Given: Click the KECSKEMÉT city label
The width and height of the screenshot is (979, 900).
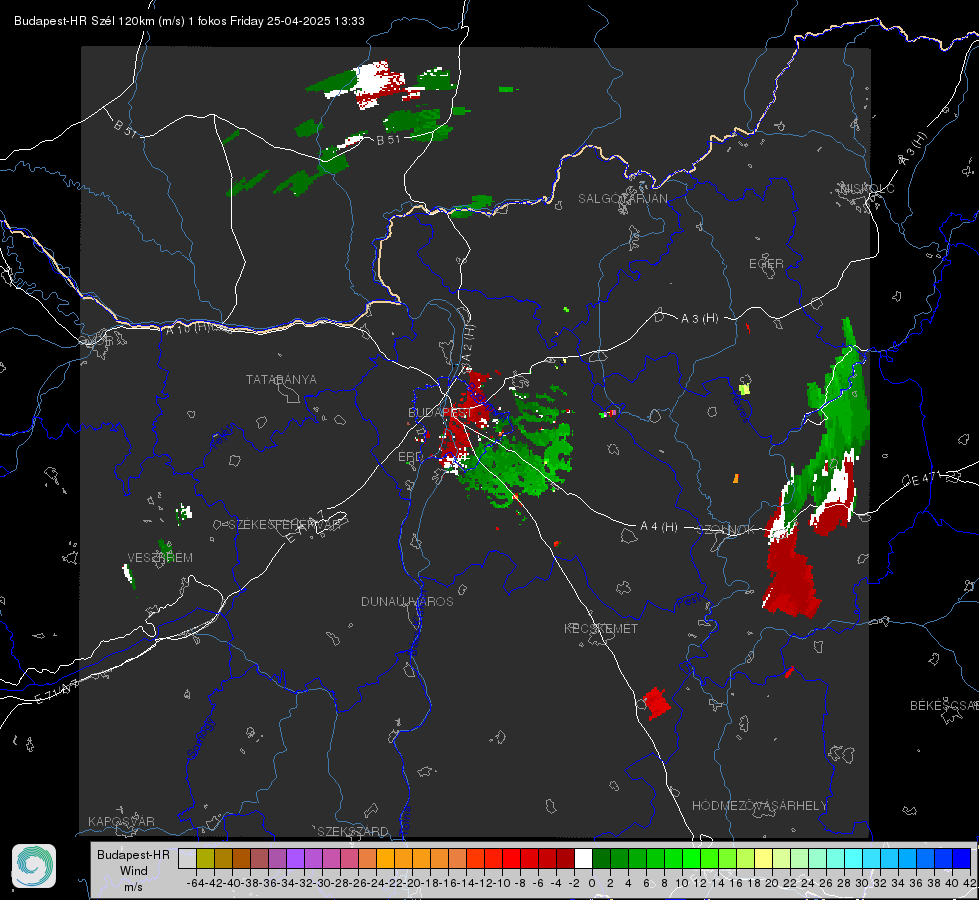Looking at the screenshot, I should tap(601, 628).
